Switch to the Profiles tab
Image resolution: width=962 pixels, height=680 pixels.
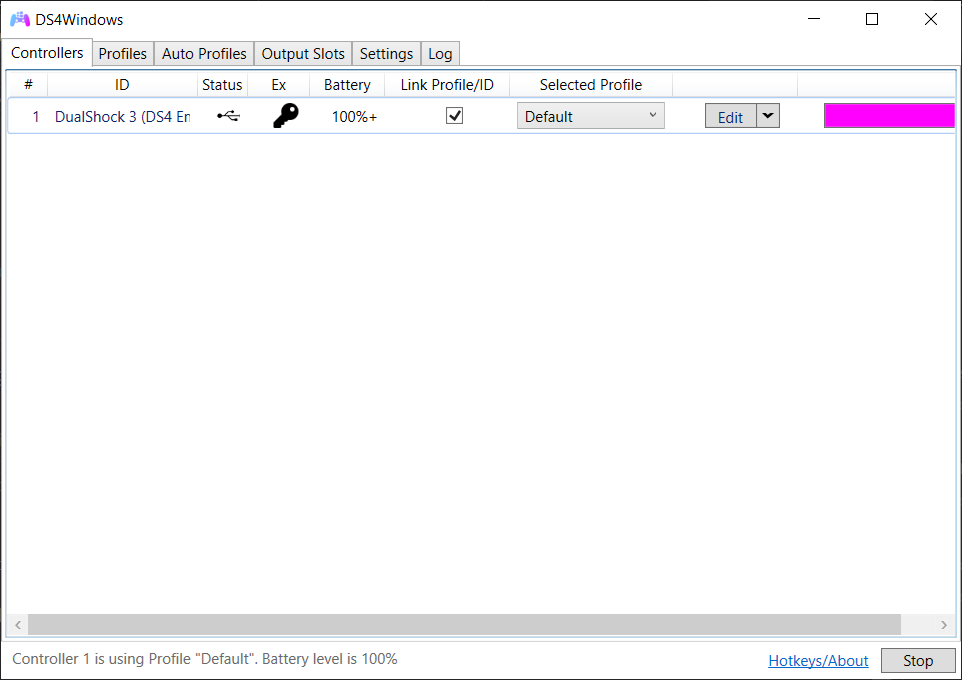(x=122, y=53)
